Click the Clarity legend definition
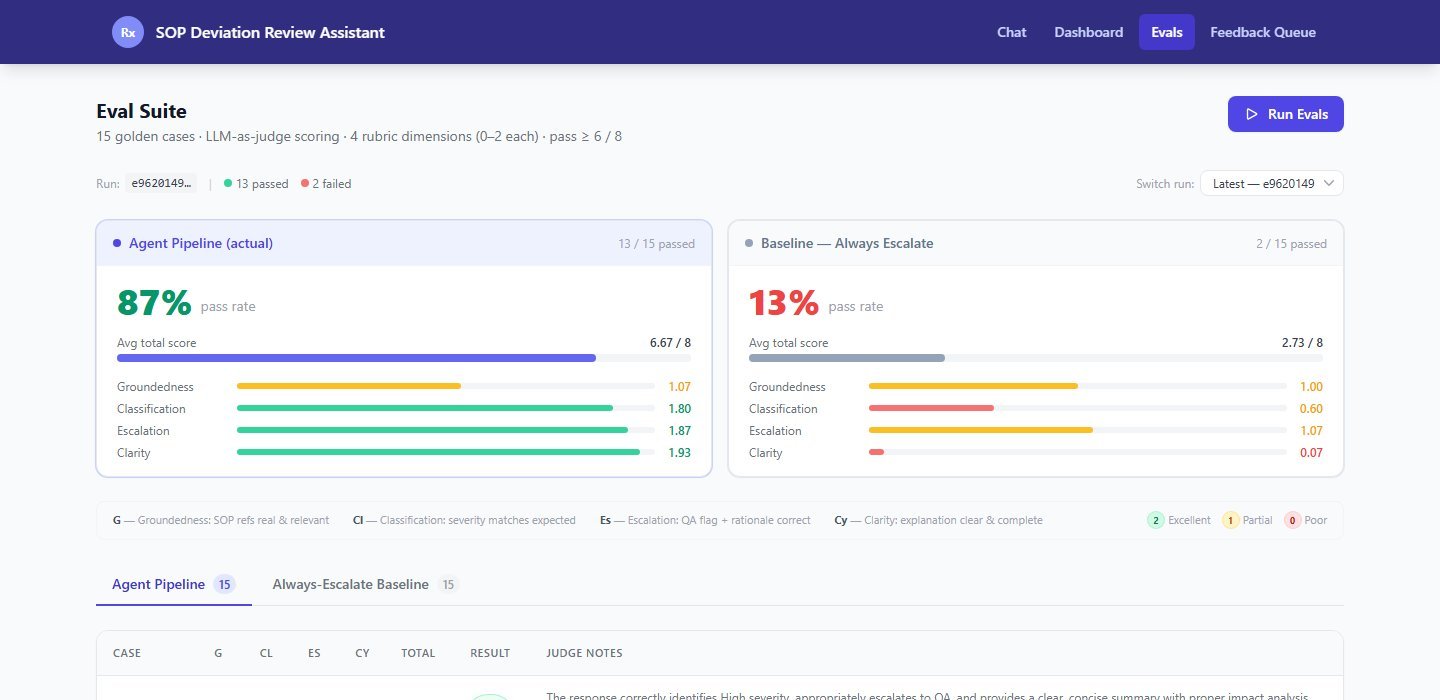 [x=938, y=520]
